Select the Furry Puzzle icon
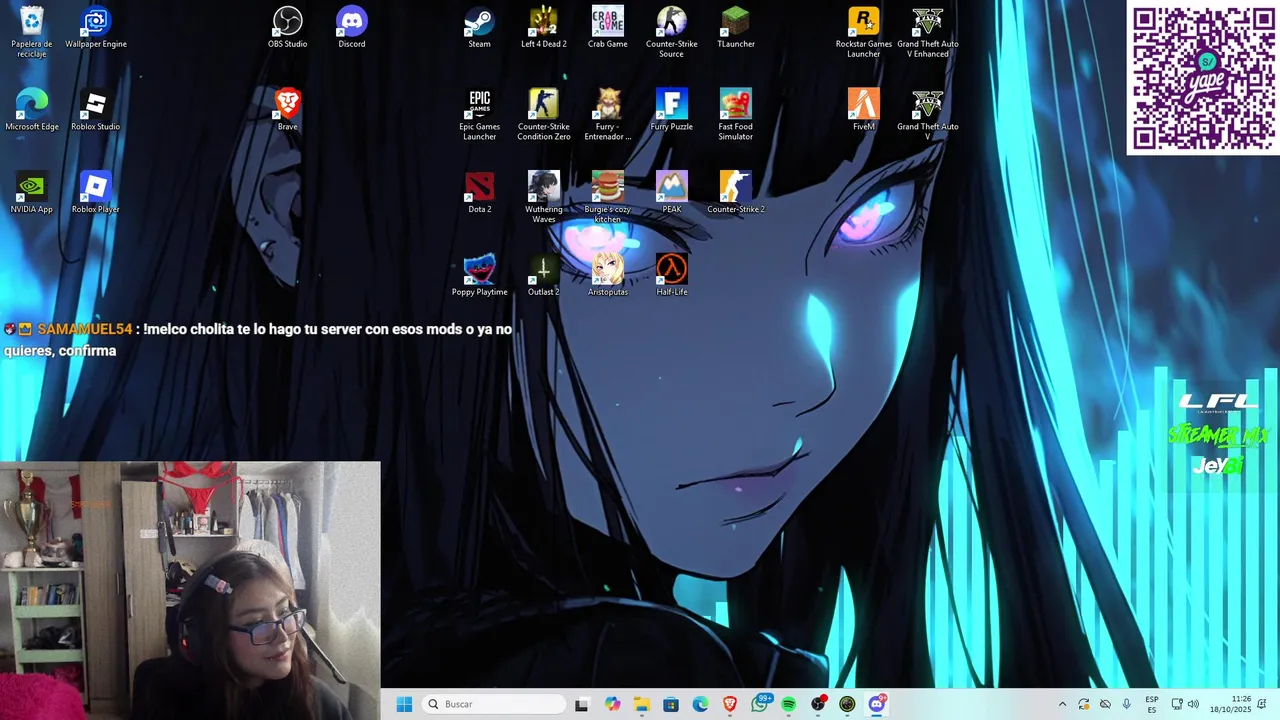1280x720 pixels. [x=672, y=110]
